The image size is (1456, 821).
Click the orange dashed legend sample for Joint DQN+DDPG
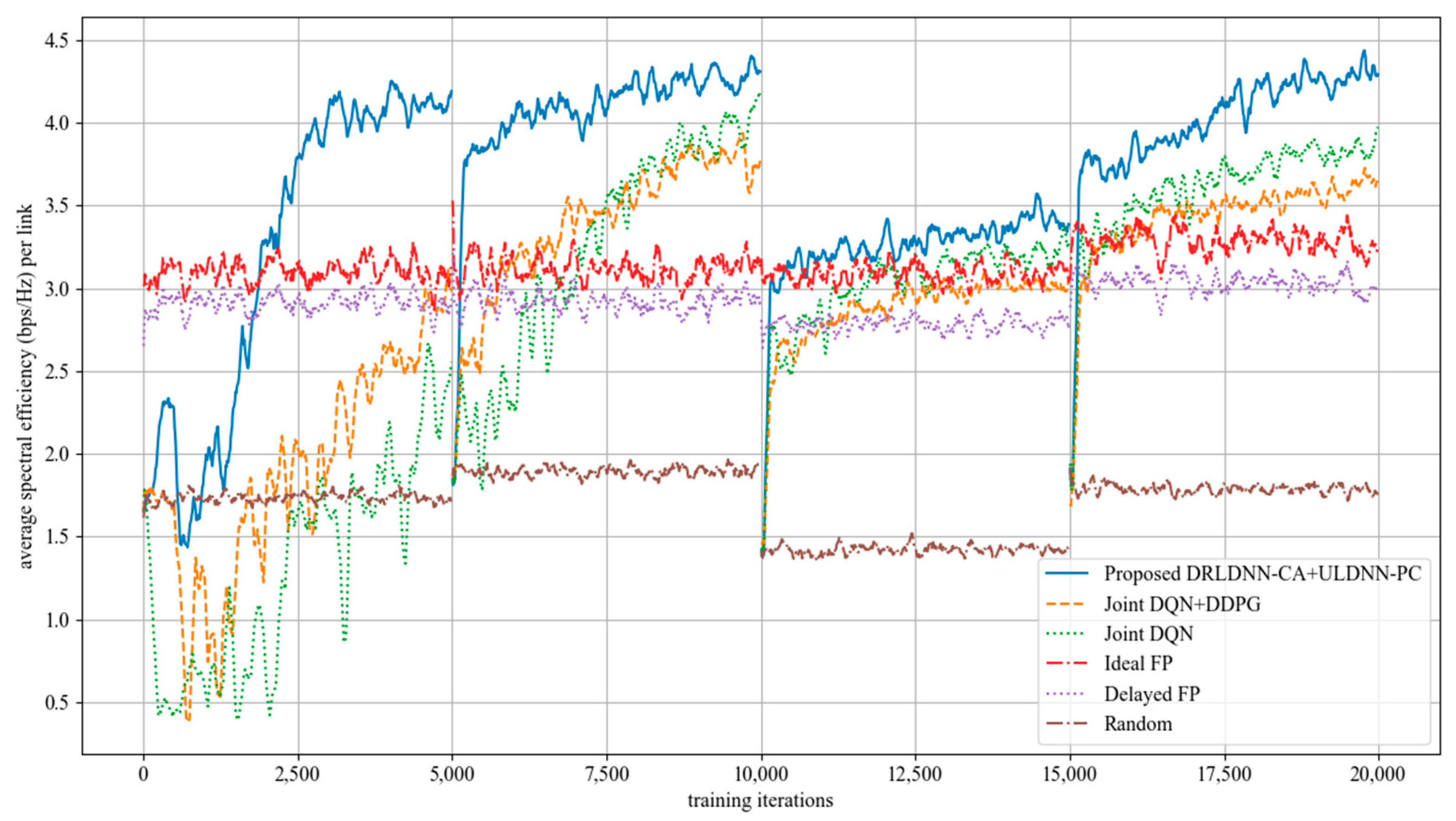click(1066, 604)
